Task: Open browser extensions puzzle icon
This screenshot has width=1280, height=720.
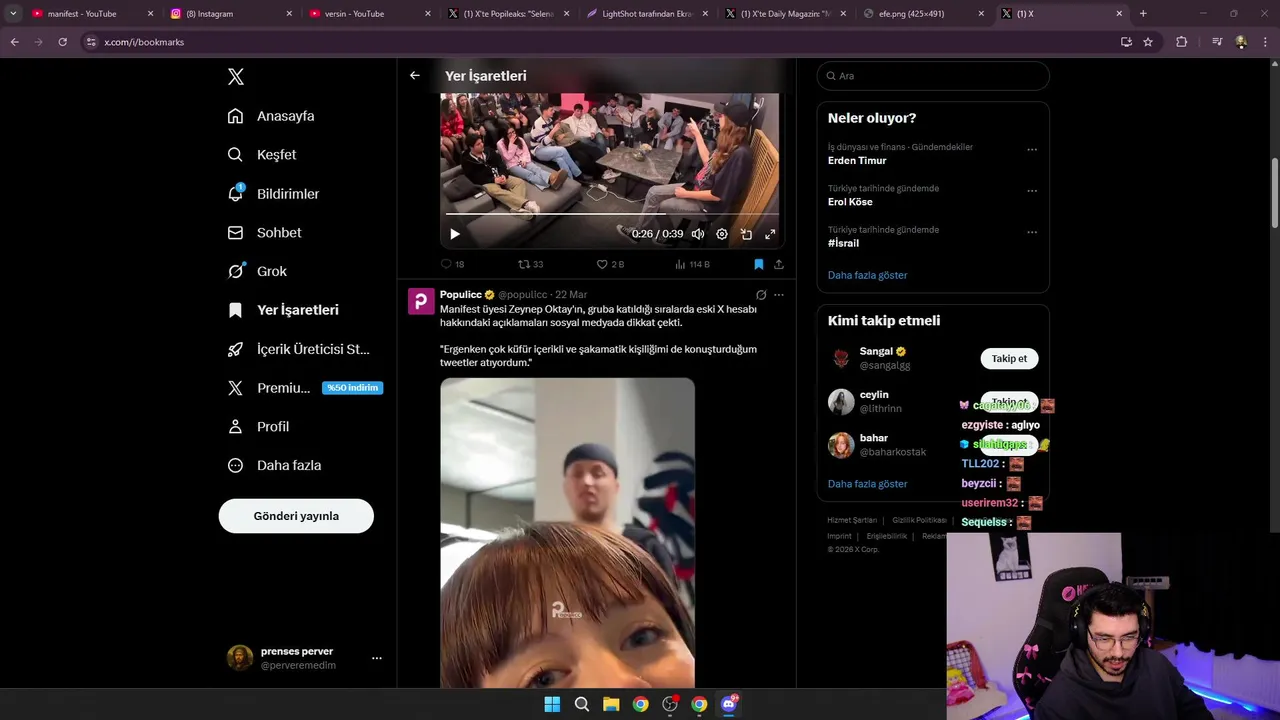Action: coord(1181,42)
